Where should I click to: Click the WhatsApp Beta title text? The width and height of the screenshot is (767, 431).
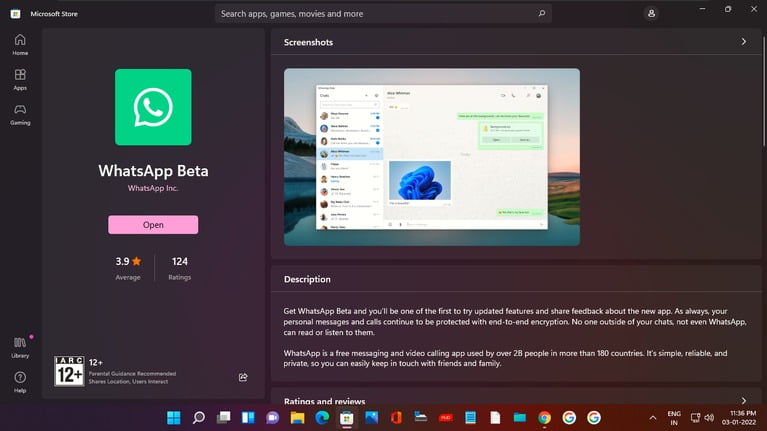pos(153,171)
